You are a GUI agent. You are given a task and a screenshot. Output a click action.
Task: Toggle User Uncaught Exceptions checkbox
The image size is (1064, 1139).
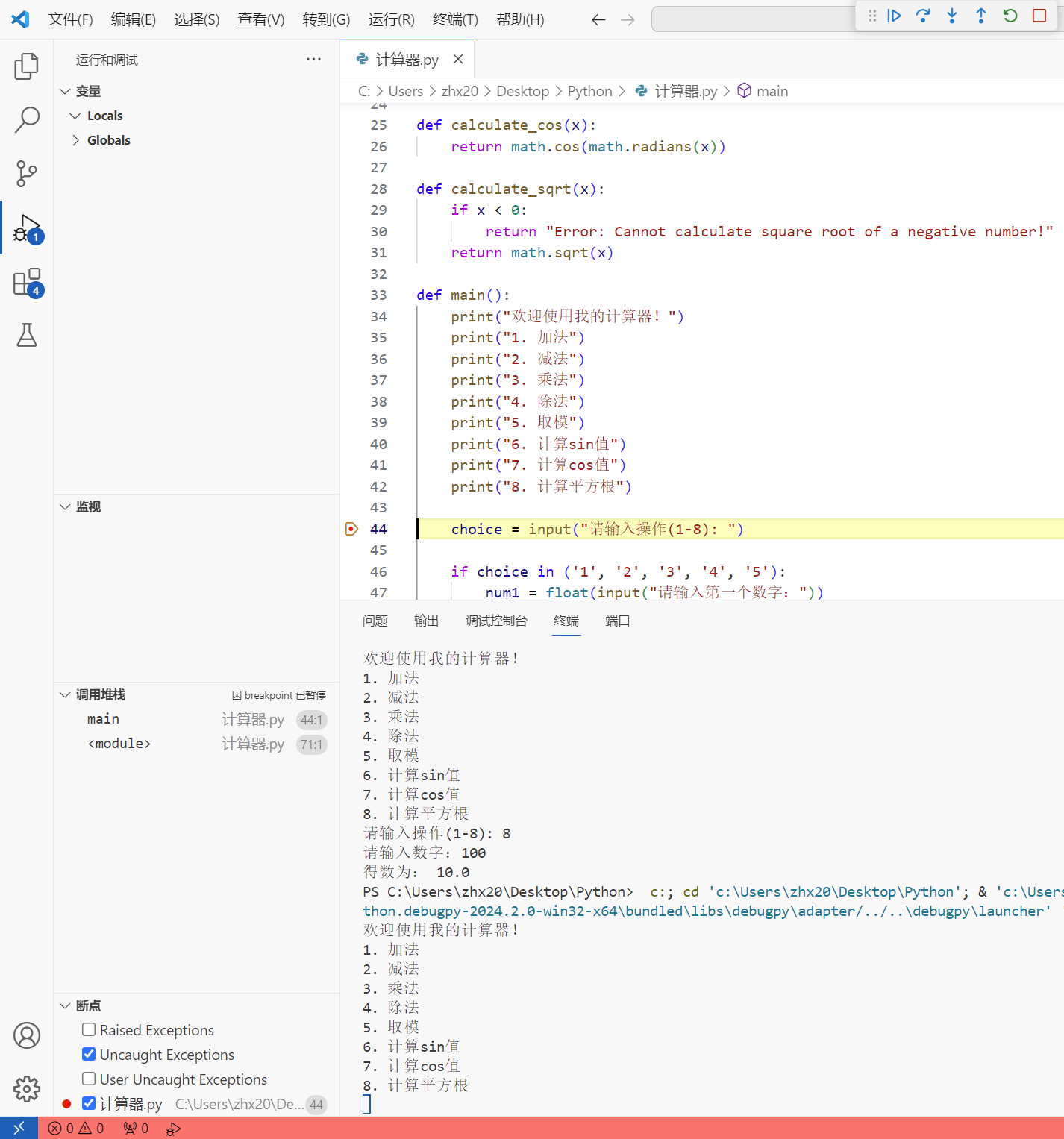click(x=89, y=1079)
